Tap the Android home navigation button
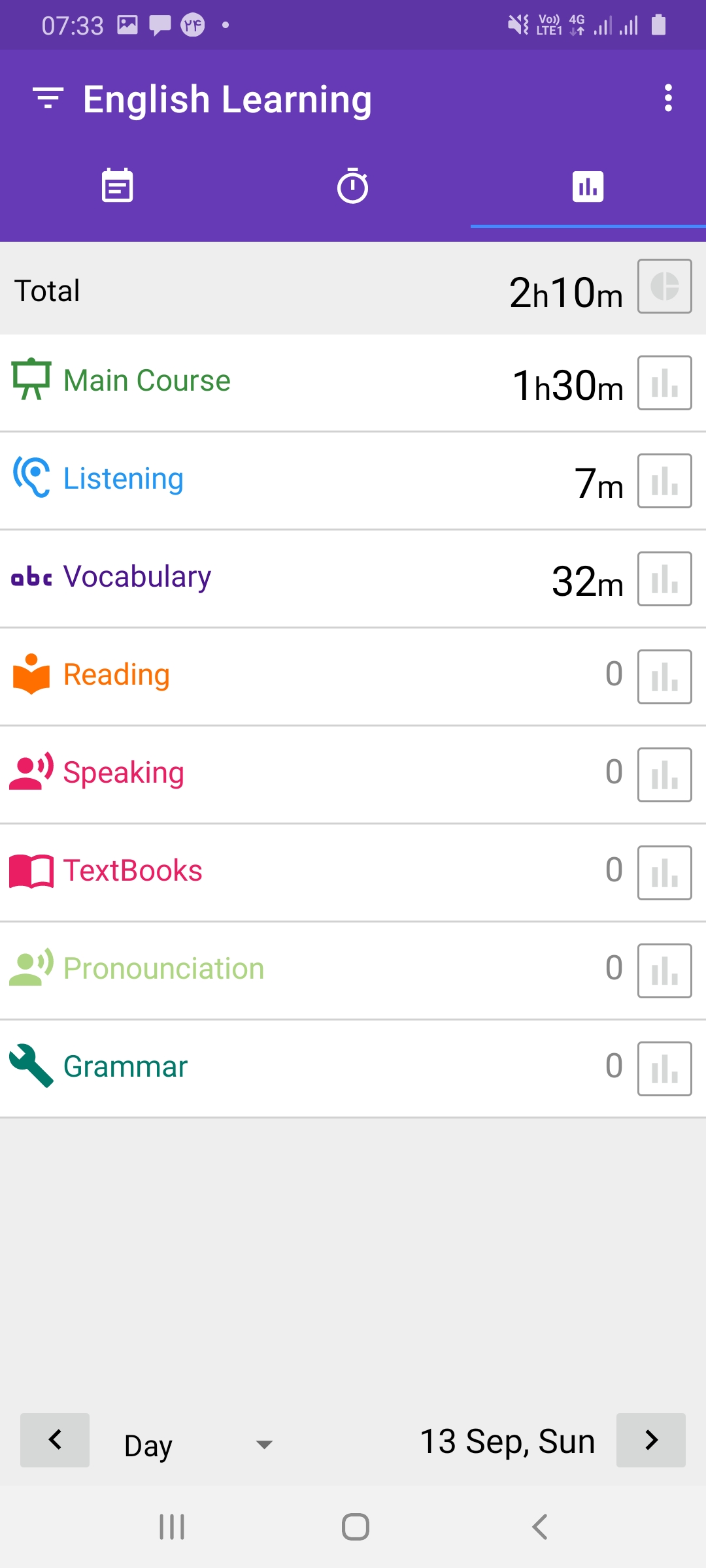Screen dimensions: 706x1568 click(356, 1527)
